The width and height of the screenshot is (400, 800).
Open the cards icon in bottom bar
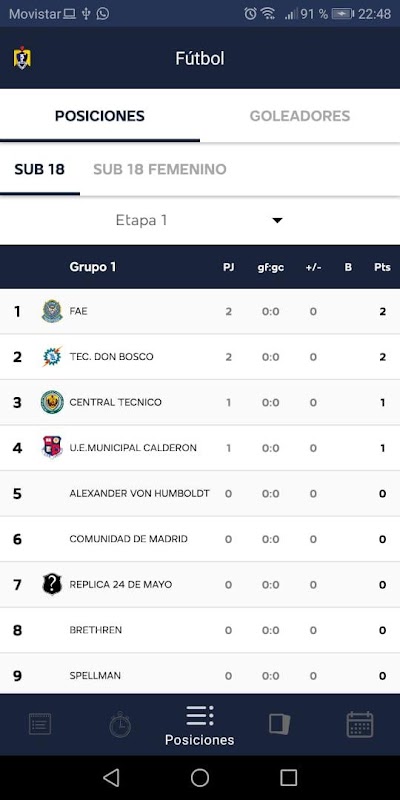pyautogui.click(x=280, y=724)
